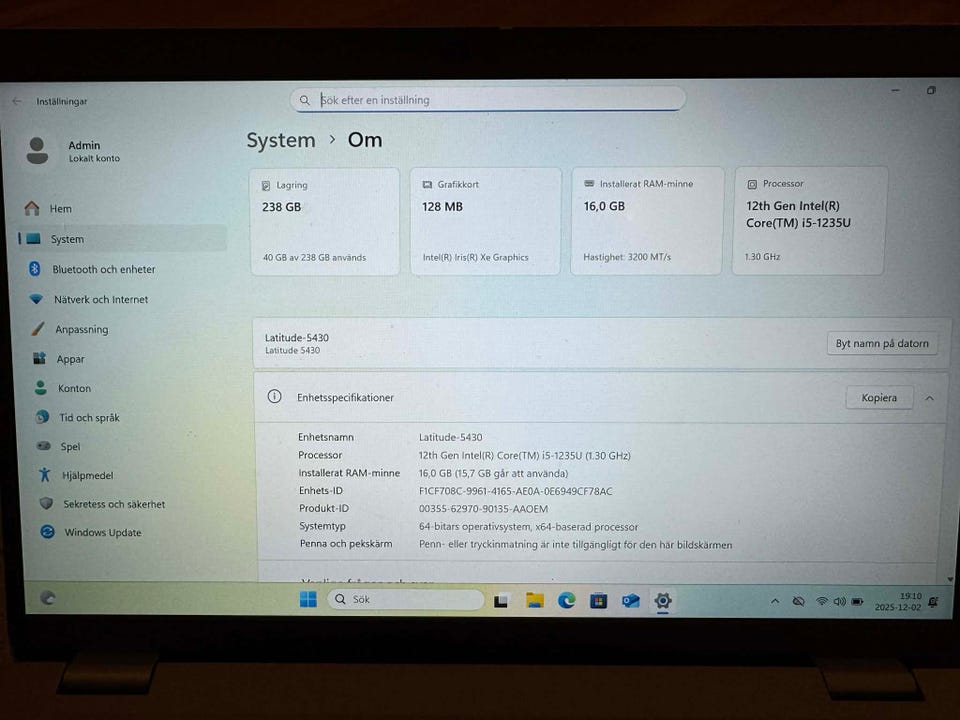
Task: Click the crossed-out cloud tray icon
Action: pos(798,602)
